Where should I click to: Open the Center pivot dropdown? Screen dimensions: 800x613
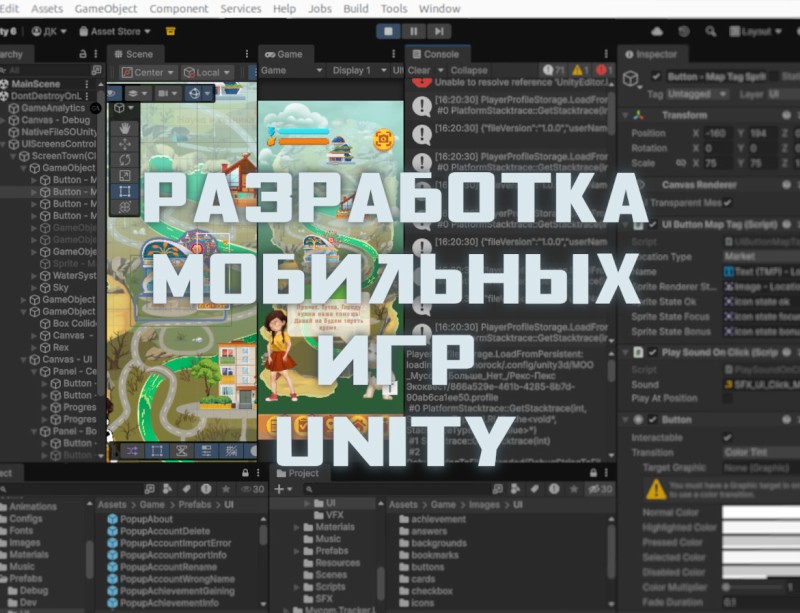(148, 72)
